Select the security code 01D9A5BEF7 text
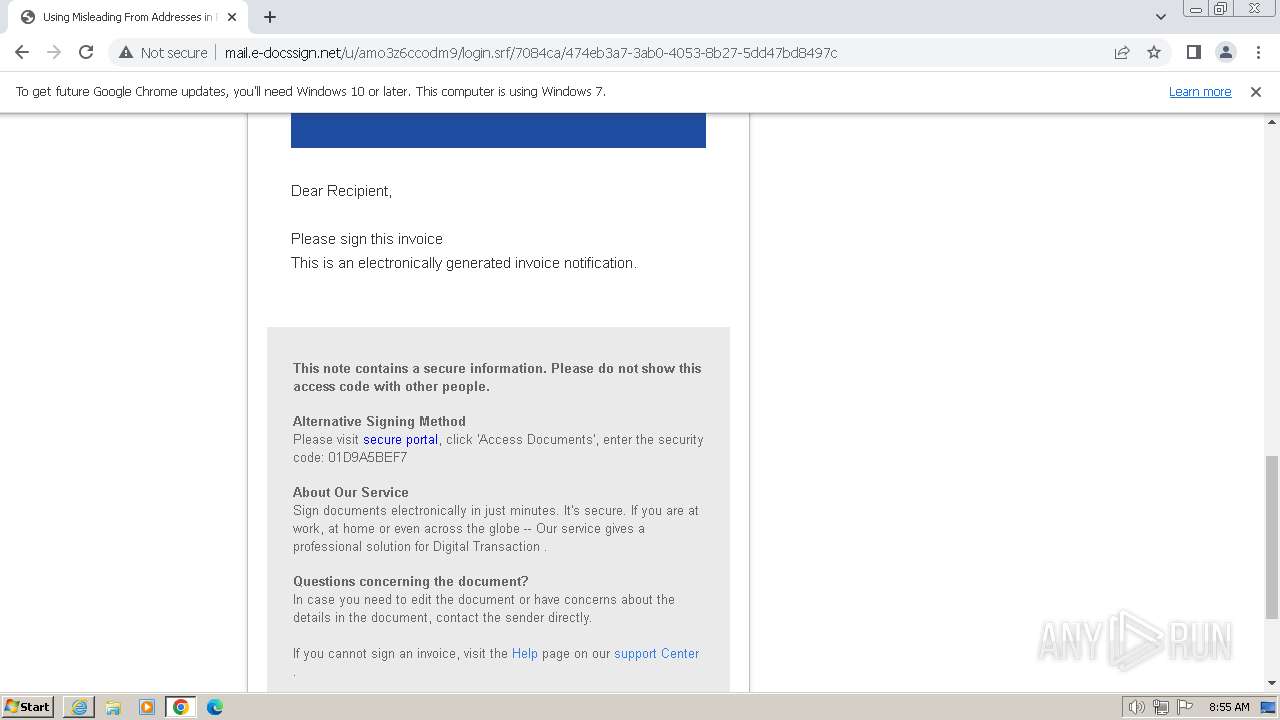This screenshot has height=720, width=1280. (367, 458)
